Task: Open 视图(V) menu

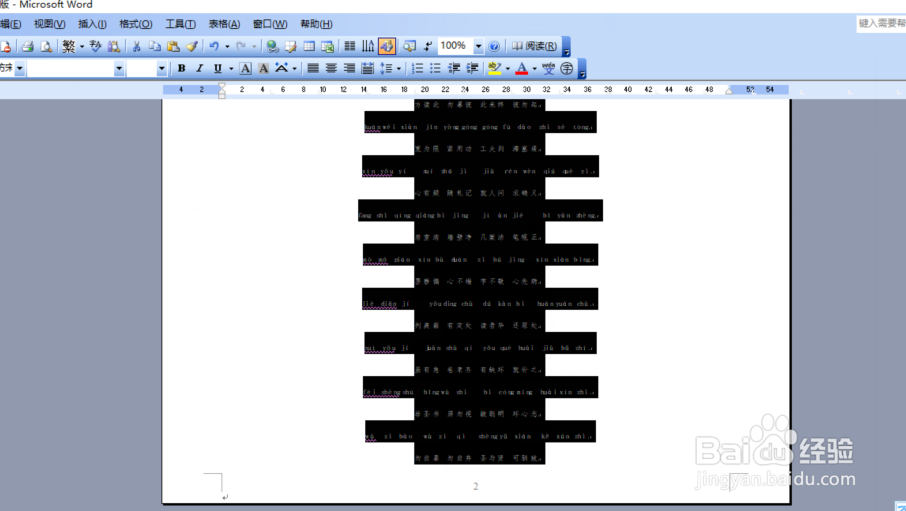Action: (49, 24)
